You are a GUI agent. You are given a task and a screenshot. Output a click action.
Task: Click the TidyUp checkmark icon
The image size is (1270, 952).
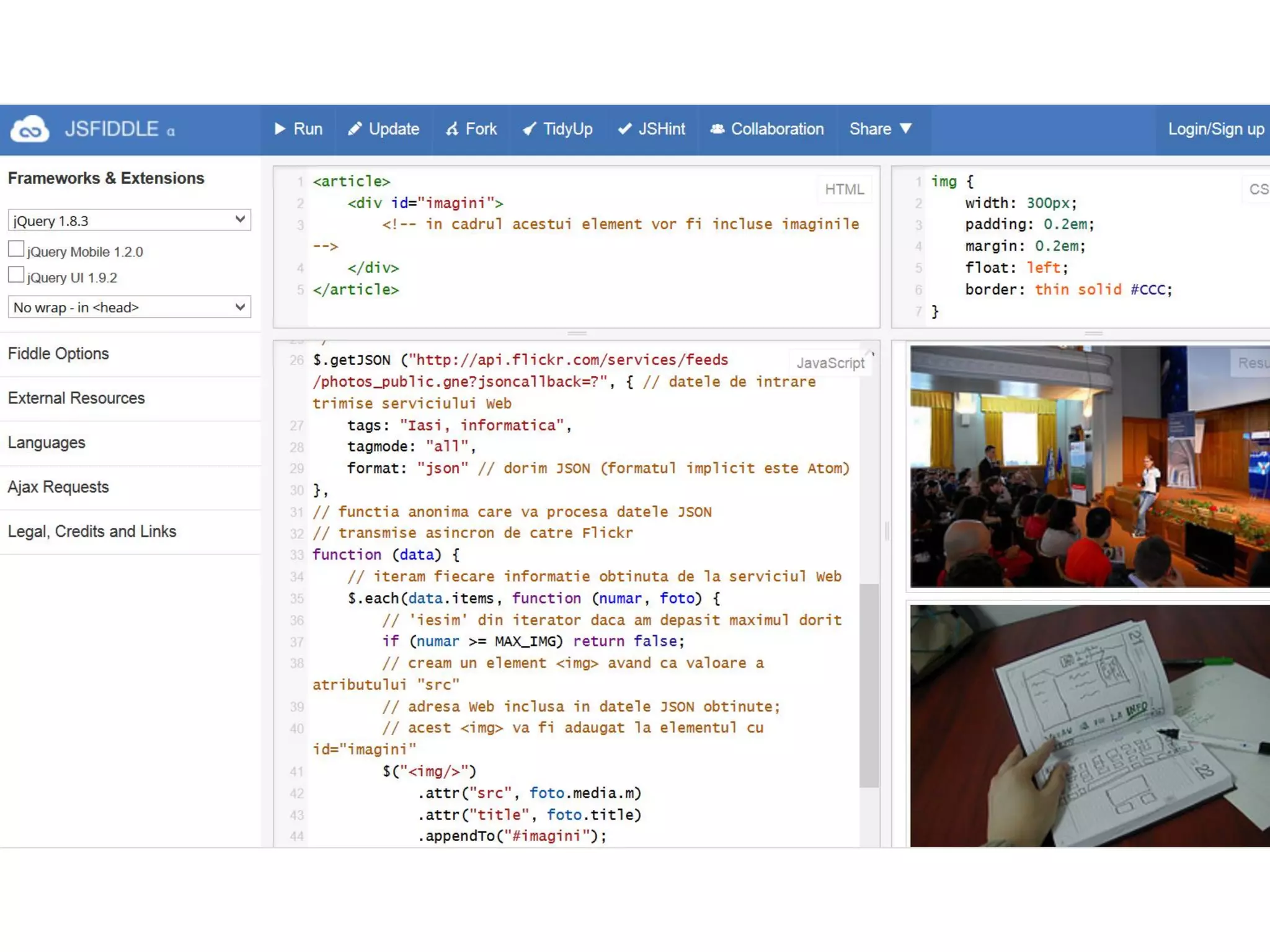(x=529, y=129)
